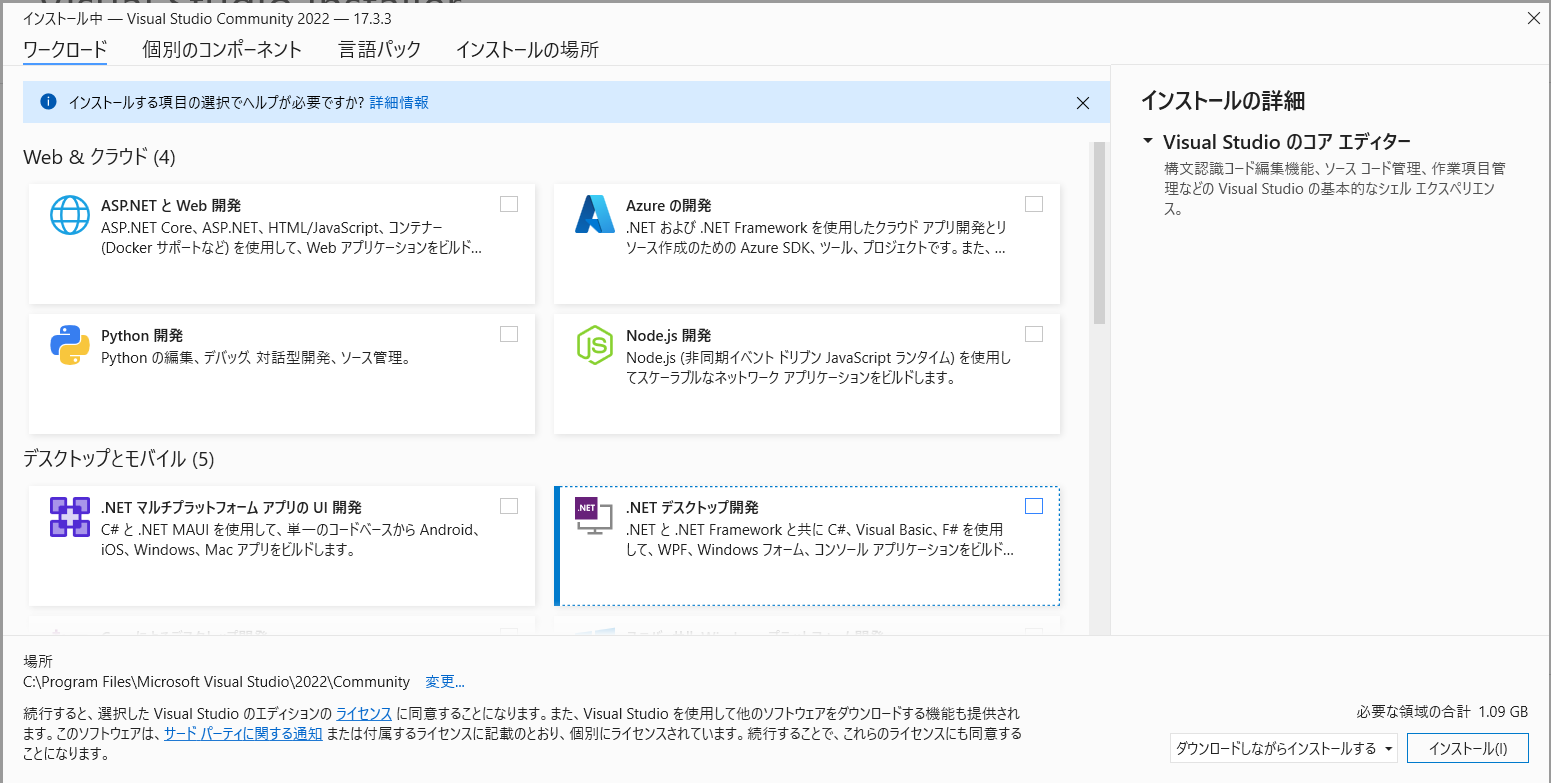Close the installer window
The width and height of the screenshot is (1551, 783).
click(1533, 17)
